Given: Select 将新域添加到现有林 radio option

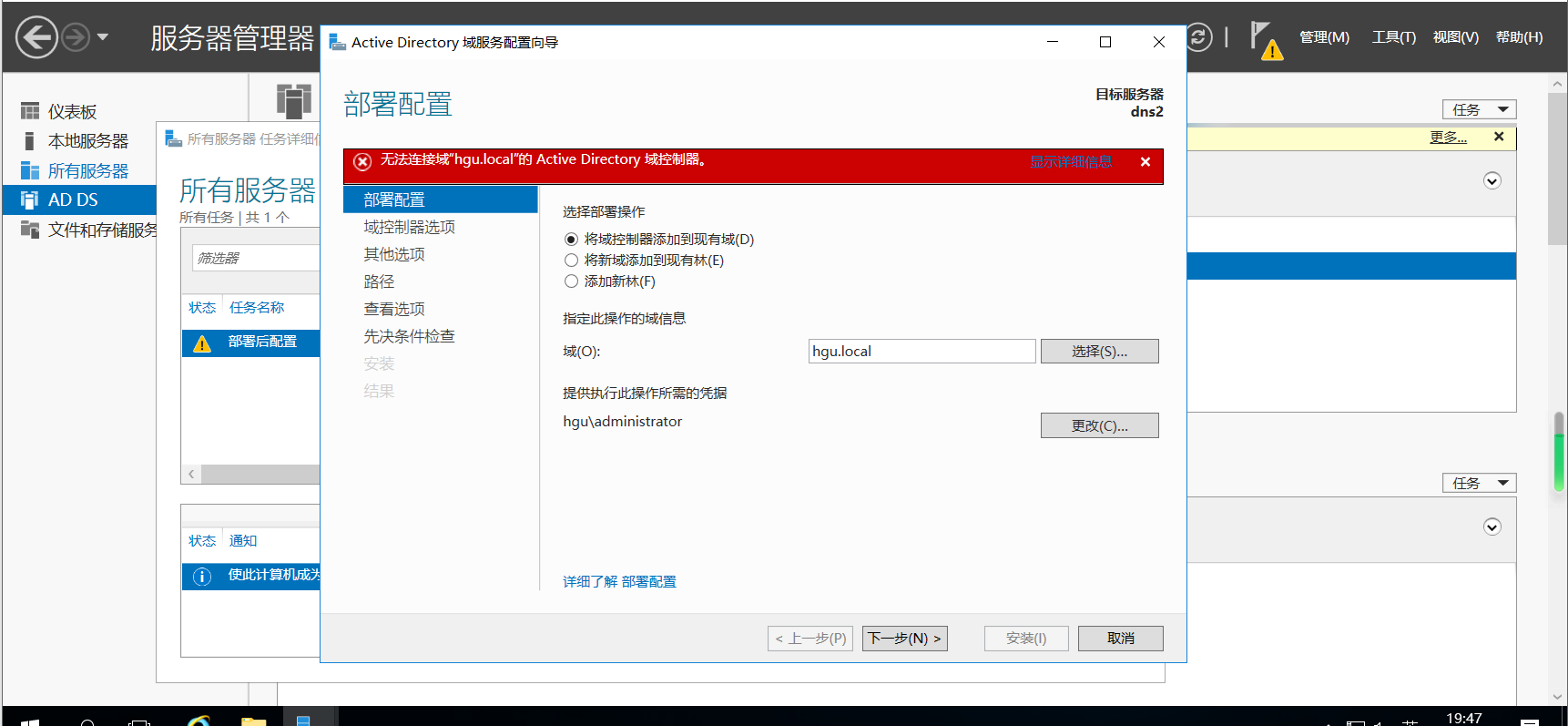Looking at the screenshot, I should pos(571,261).
